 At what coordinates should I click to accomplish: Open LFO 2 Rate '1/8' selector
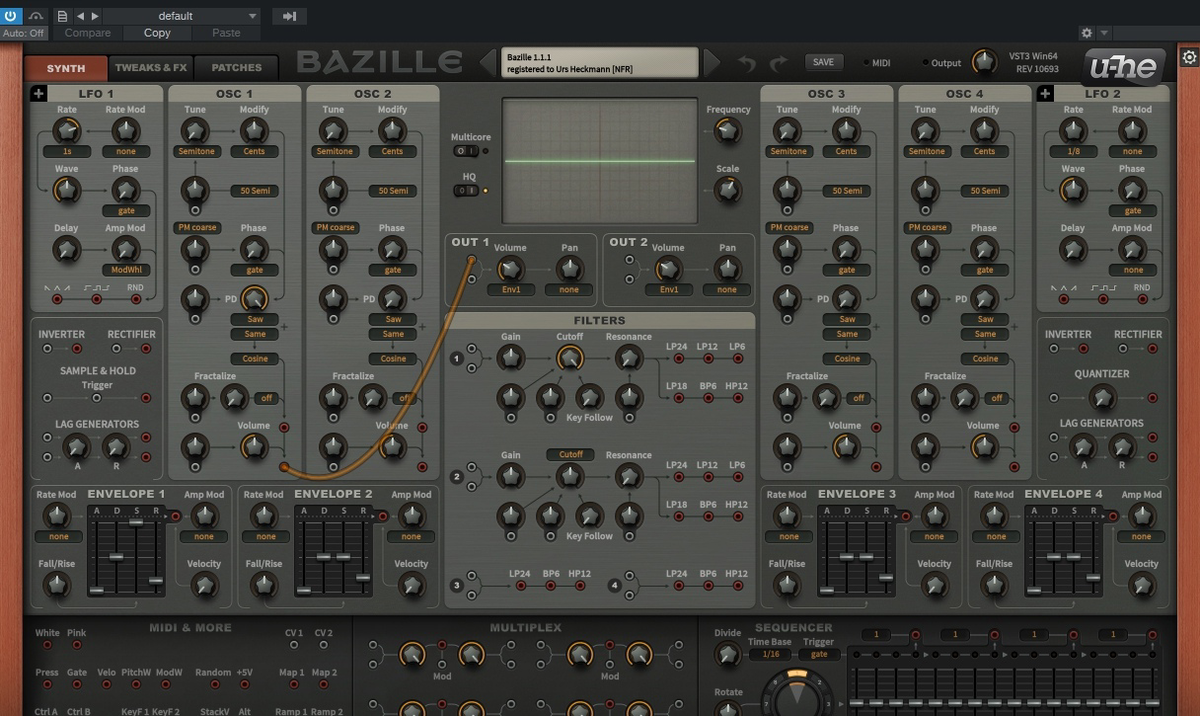[x=1073, y=151]
